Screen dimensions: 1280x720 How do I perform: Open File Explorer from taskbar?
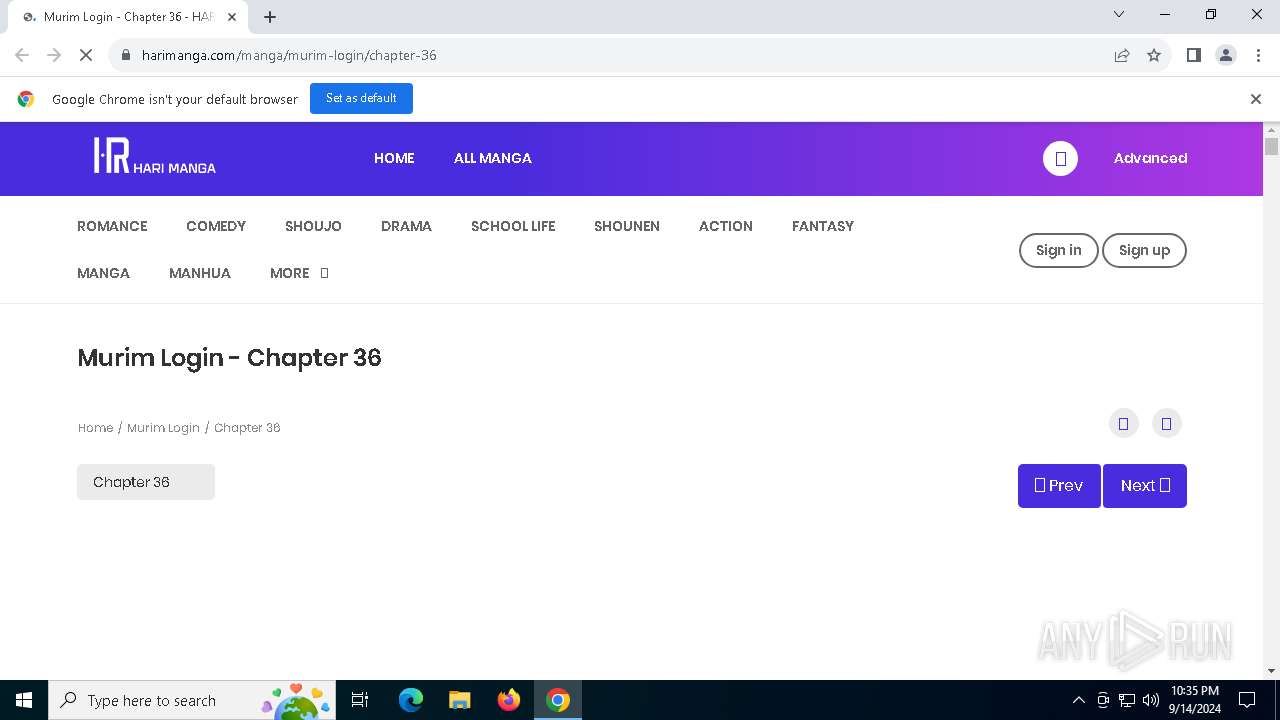coord(460,700)
